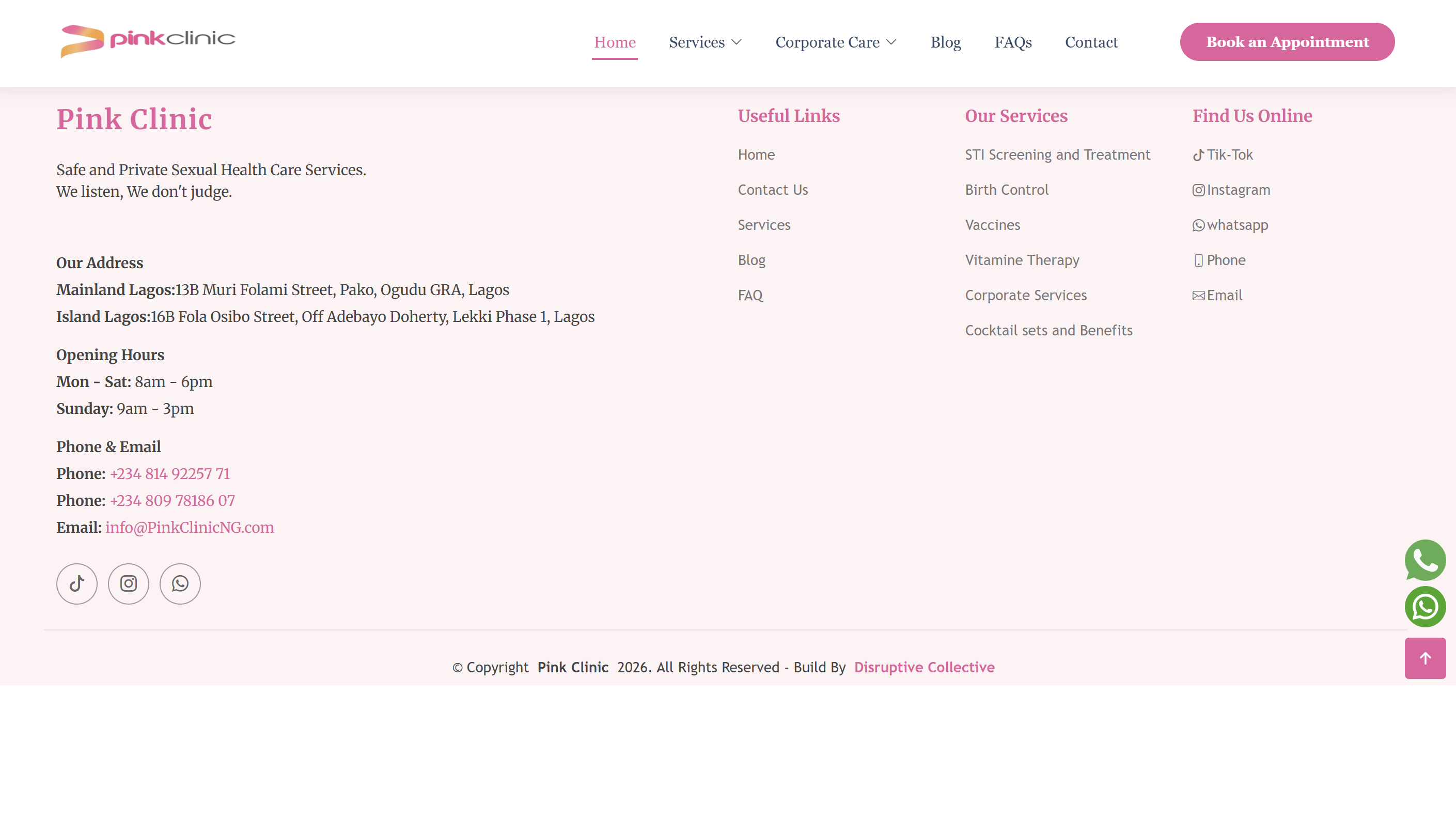Click the circular Instagram icon in the footer
The height and width of the screenshot is (817, 1456).
[128, 583]
